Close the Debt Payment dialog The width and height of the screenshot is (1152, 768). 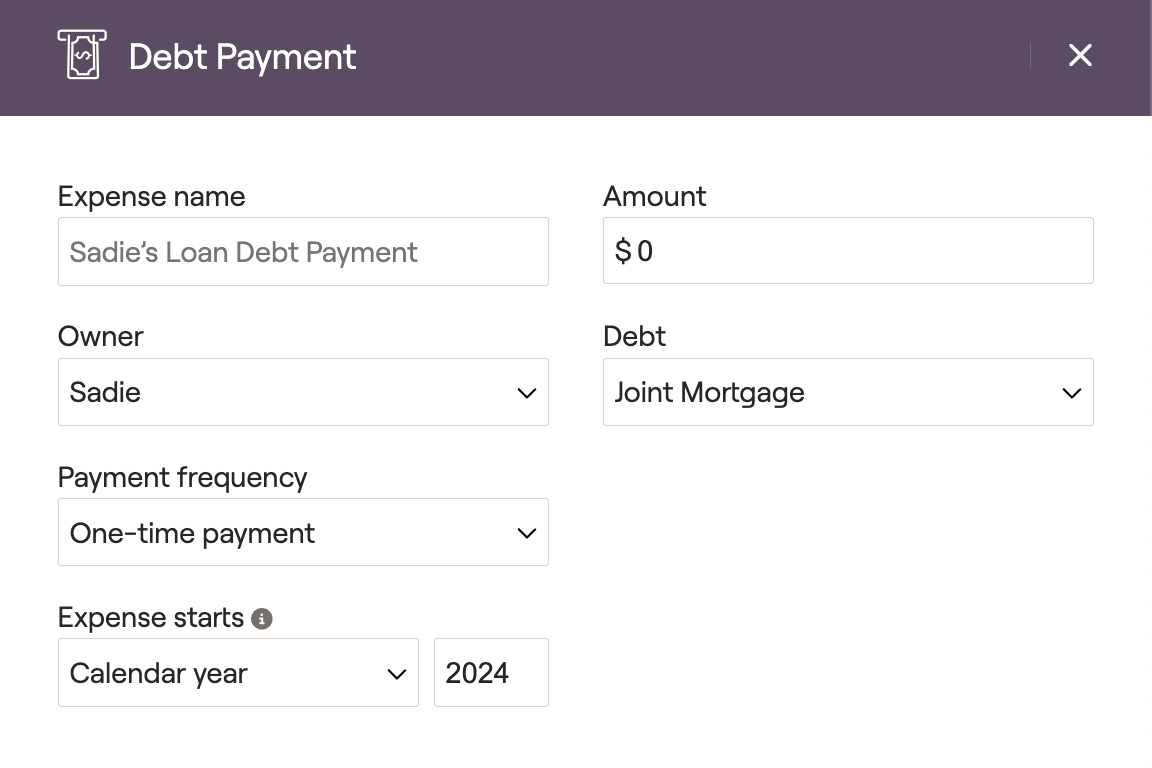tap(1080, 56)
